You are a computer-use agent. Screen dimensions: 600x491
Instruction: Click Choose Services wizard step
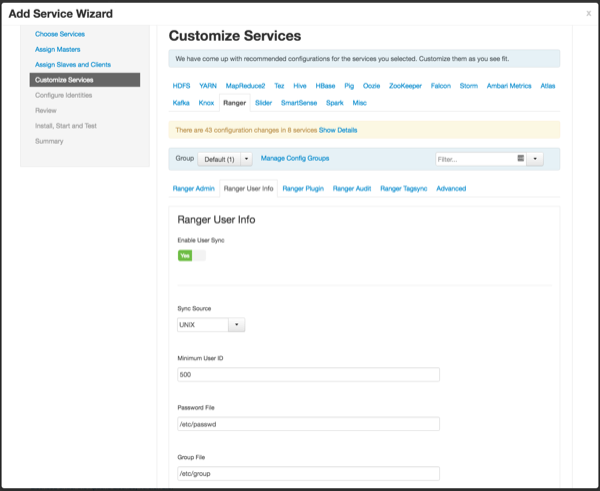(x=60, y=34)
